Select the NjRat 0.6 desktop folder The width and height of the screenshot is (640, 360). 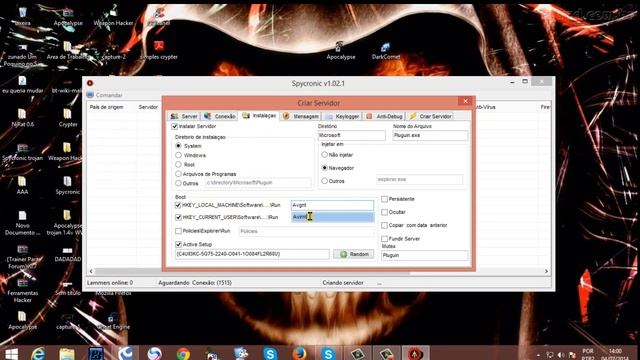pos(22,118)
